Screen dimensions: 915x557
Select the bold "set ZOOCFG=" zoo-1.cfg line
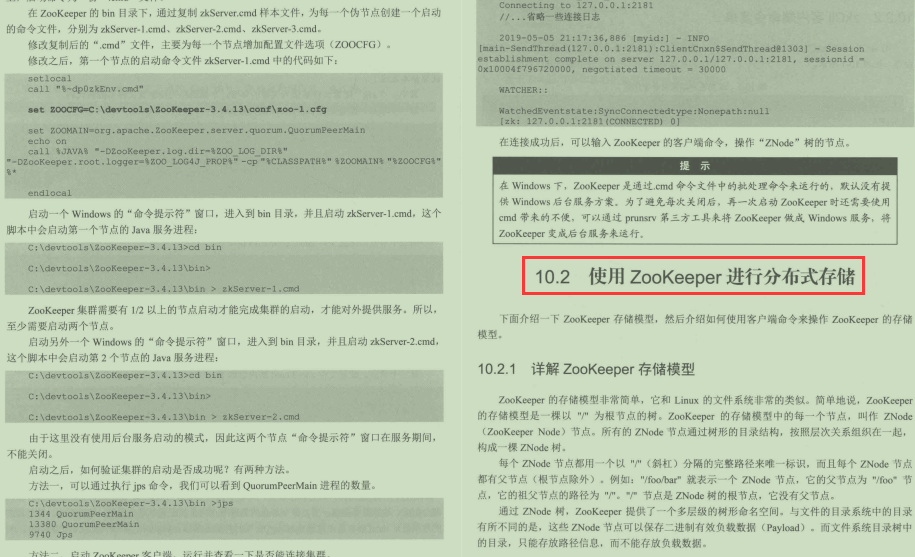(177, 109)
